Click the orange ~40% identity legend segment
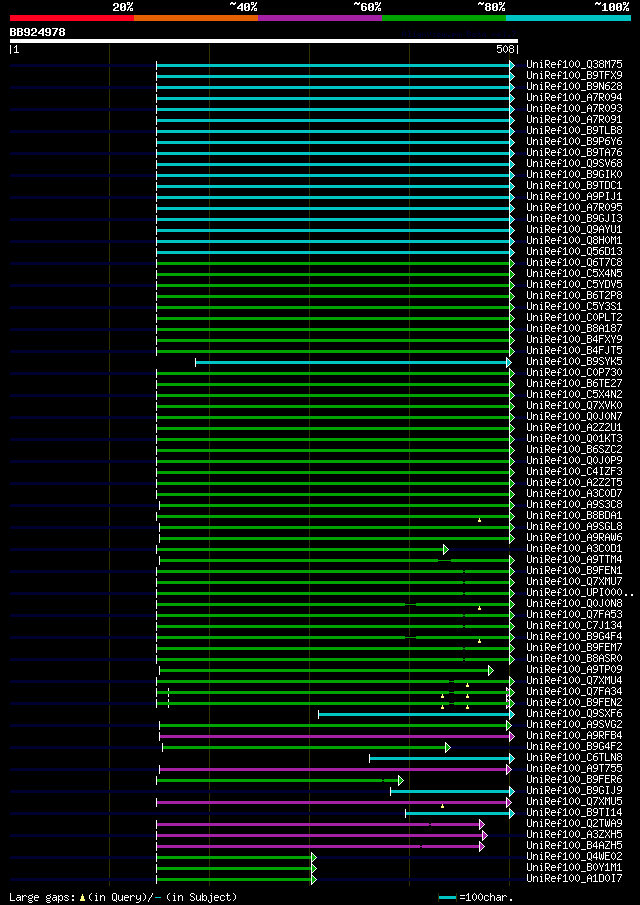Screen dimensions: 640x905 tap(196, 18)
